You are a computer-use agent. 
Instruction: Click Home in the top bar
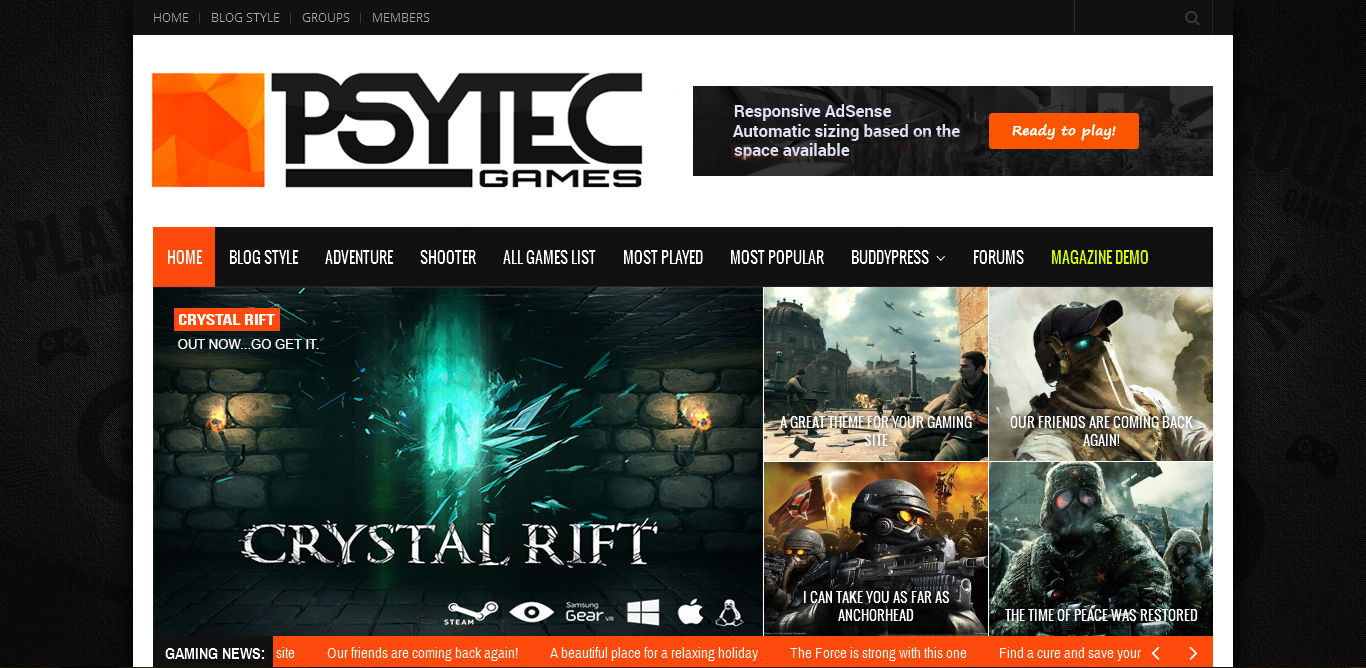(171, 17)
